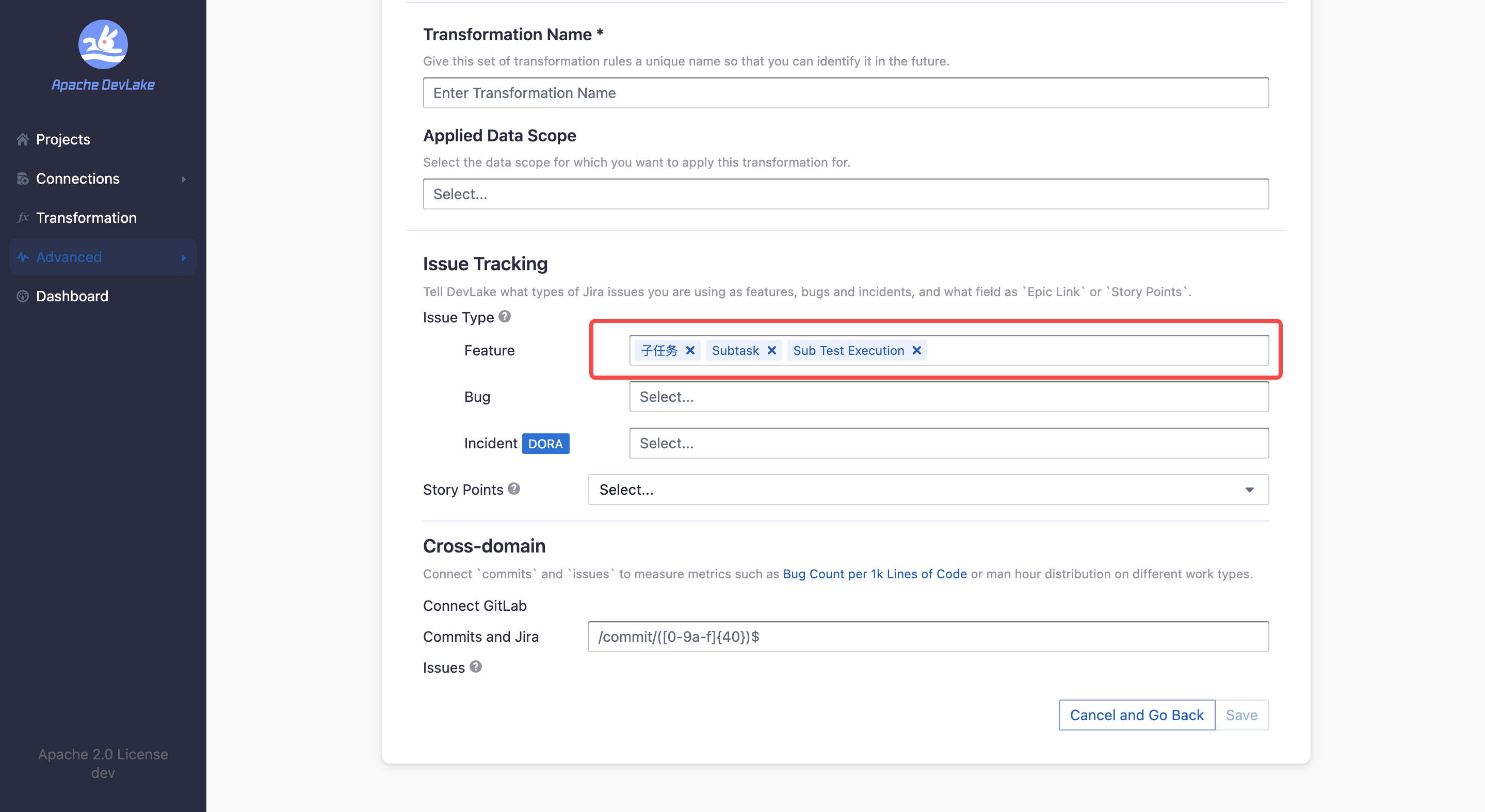Click Cancel and Go Back button
1485x812 pixels.
pyautogui.click(x=1136, y=715)
